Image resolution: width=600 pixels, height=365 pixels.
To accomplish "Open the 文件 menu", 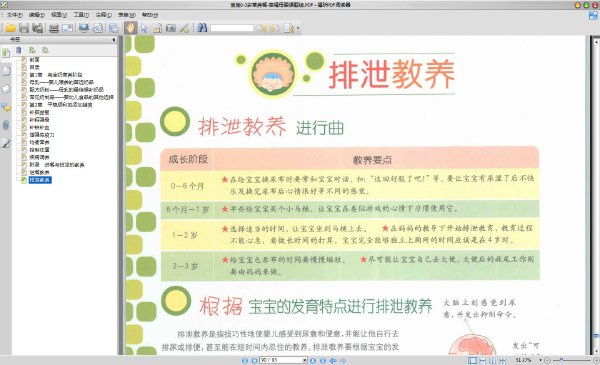I will 15,15.
